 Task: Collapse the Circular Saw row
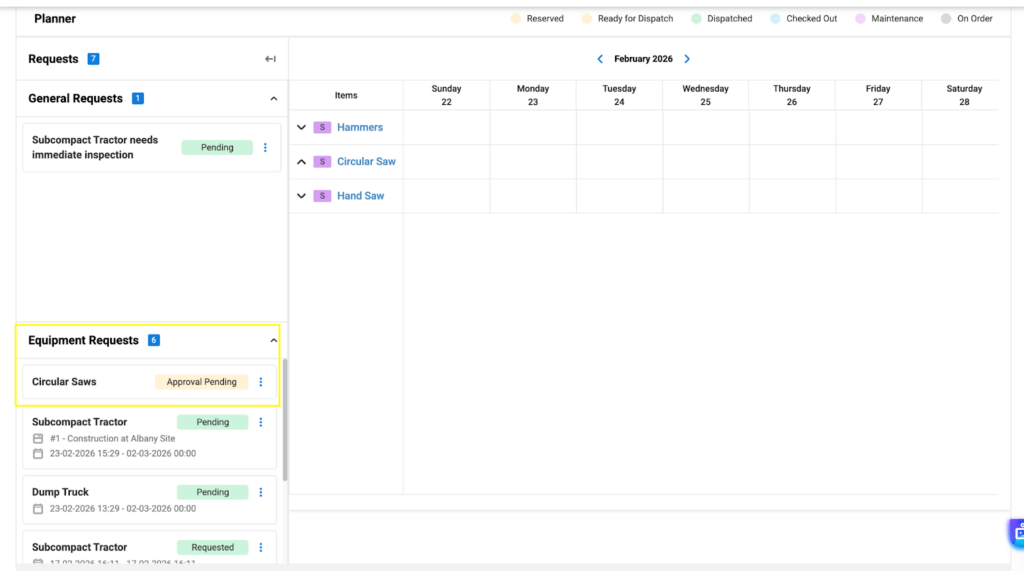[301, 162]
